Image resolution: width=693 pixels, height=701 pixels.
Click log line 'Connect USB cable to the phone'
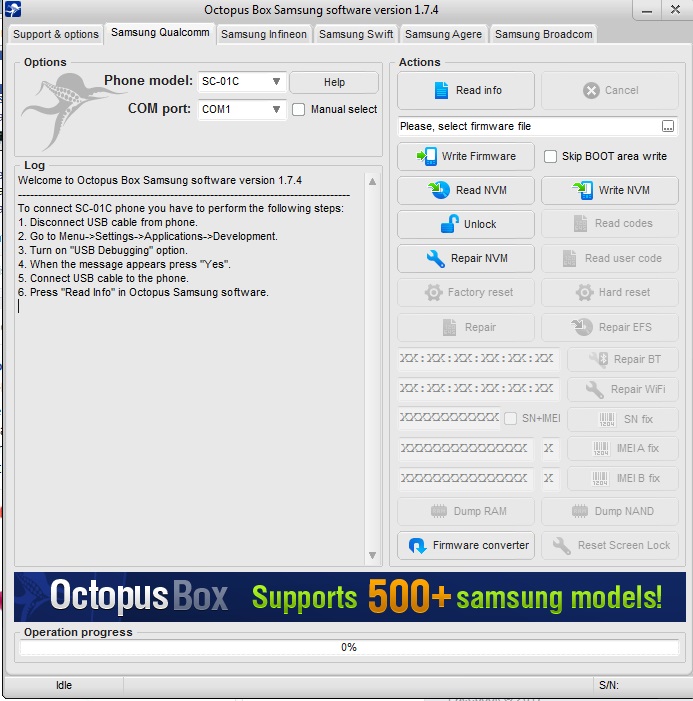103,278
